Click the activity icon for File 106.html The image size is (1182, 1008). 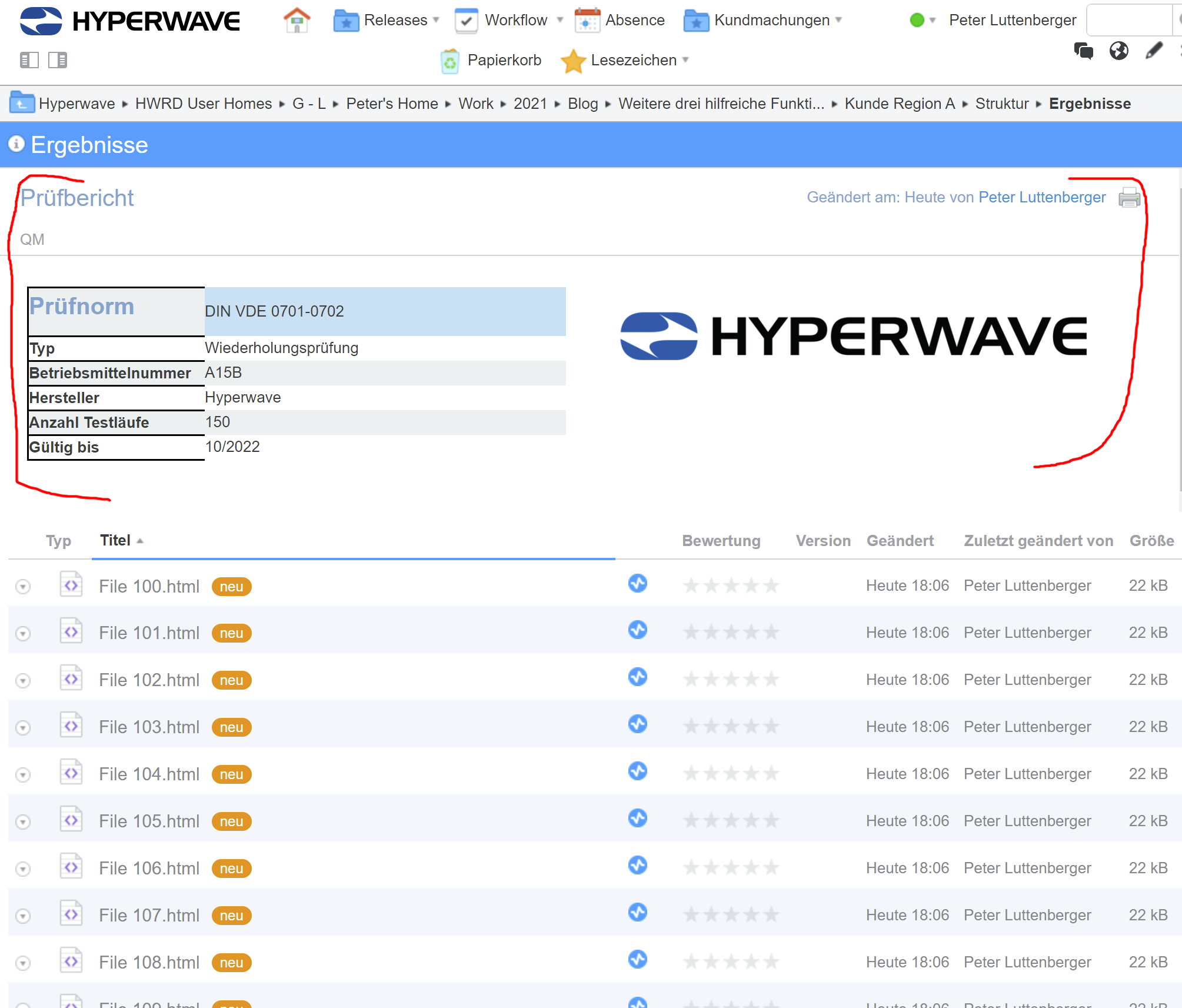(638, 866)
